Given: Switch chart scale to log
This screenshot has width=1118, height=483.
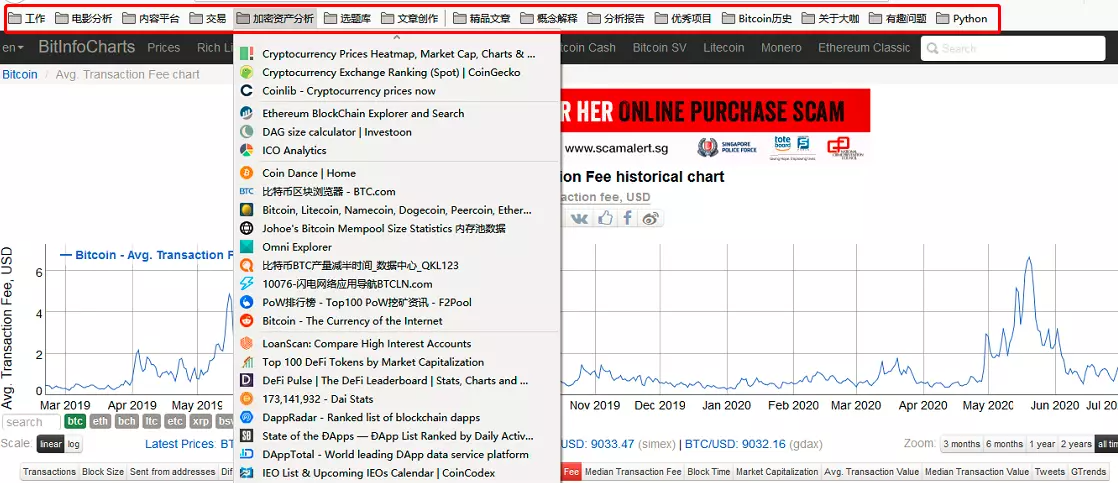Looking at the screenshot, I should pyautogui.click(x=74, y=444).
